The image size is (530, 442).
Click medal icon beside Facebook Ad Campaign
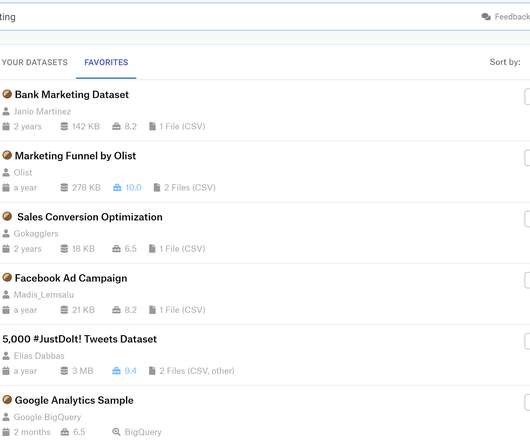coord(7,277)
